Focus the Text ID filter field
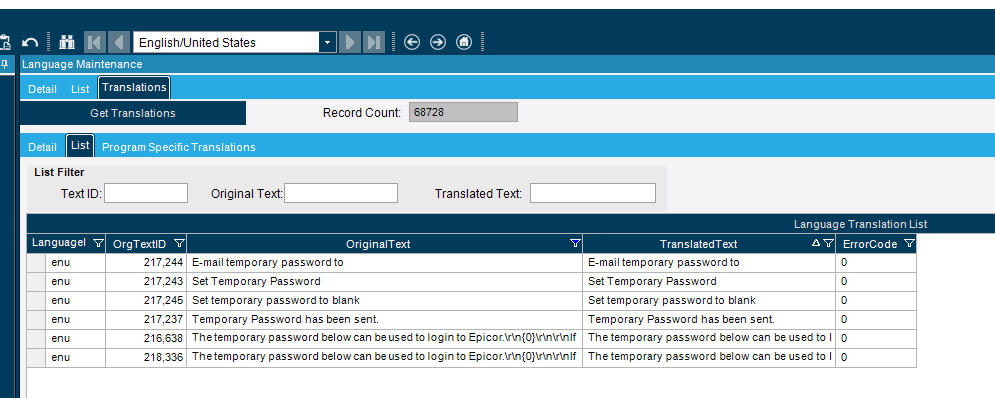 click(146, 193)
